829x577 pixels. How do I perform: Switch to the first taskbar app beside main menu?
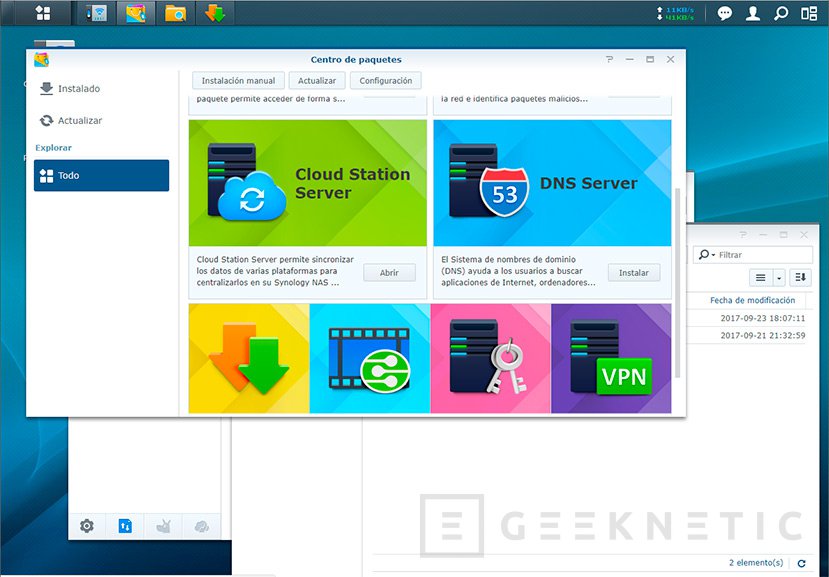[96, 13]
